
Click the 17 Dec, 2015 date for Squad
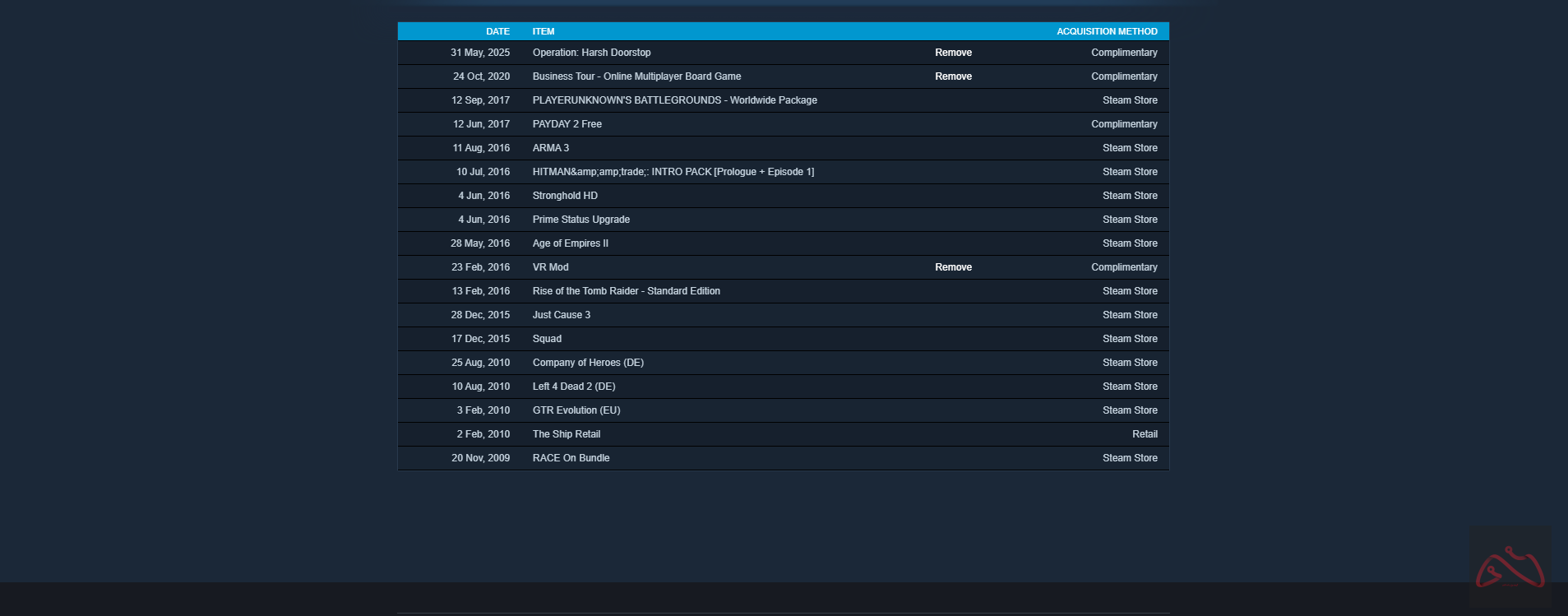pyautogui.click(x=480, y=339)
